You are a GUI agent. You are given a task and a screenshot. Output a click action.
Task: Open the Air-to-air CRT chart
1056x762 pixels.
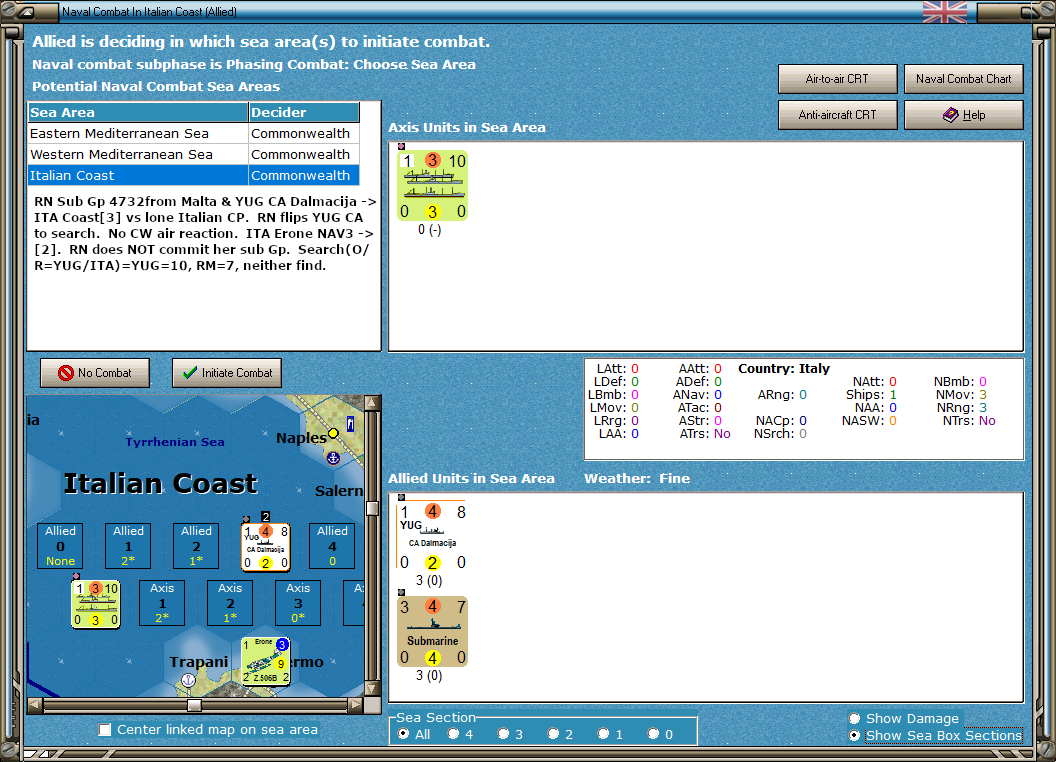(x=837, y=79)
